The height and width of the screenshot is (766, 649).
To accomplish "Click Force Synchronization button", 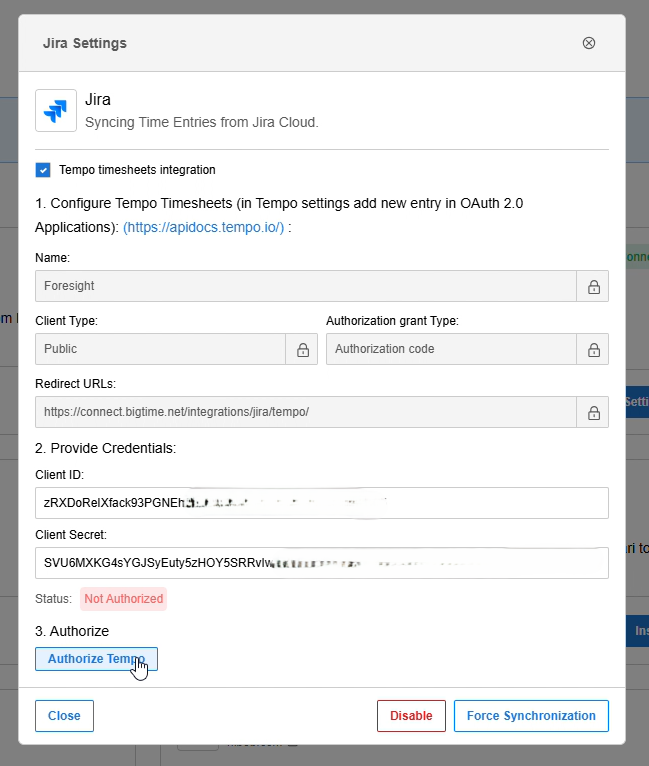I will pyautogui.click(x=531, y=716).
